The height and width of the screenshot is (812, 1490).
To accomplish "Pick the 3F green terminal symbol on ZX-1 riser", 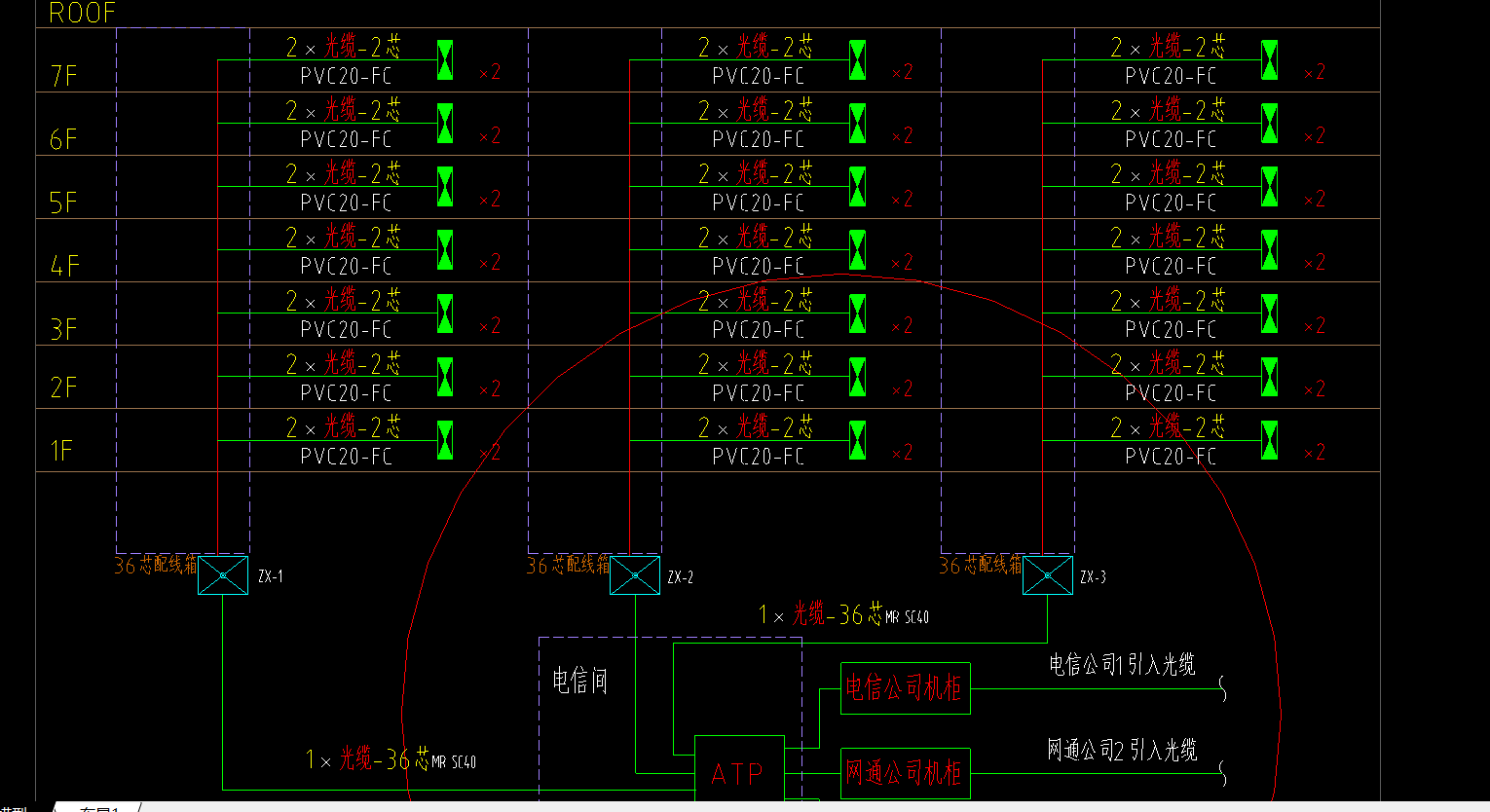I will (x=445, y=314).
